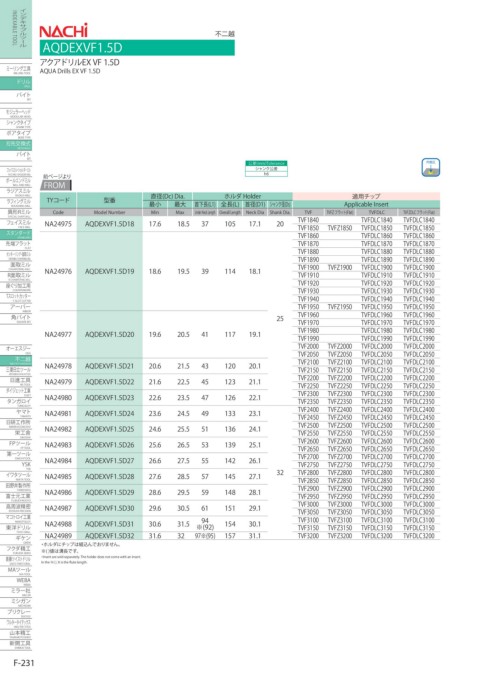The image size is (480, 677).
Task: Select code NA24976
Action: 58,272
